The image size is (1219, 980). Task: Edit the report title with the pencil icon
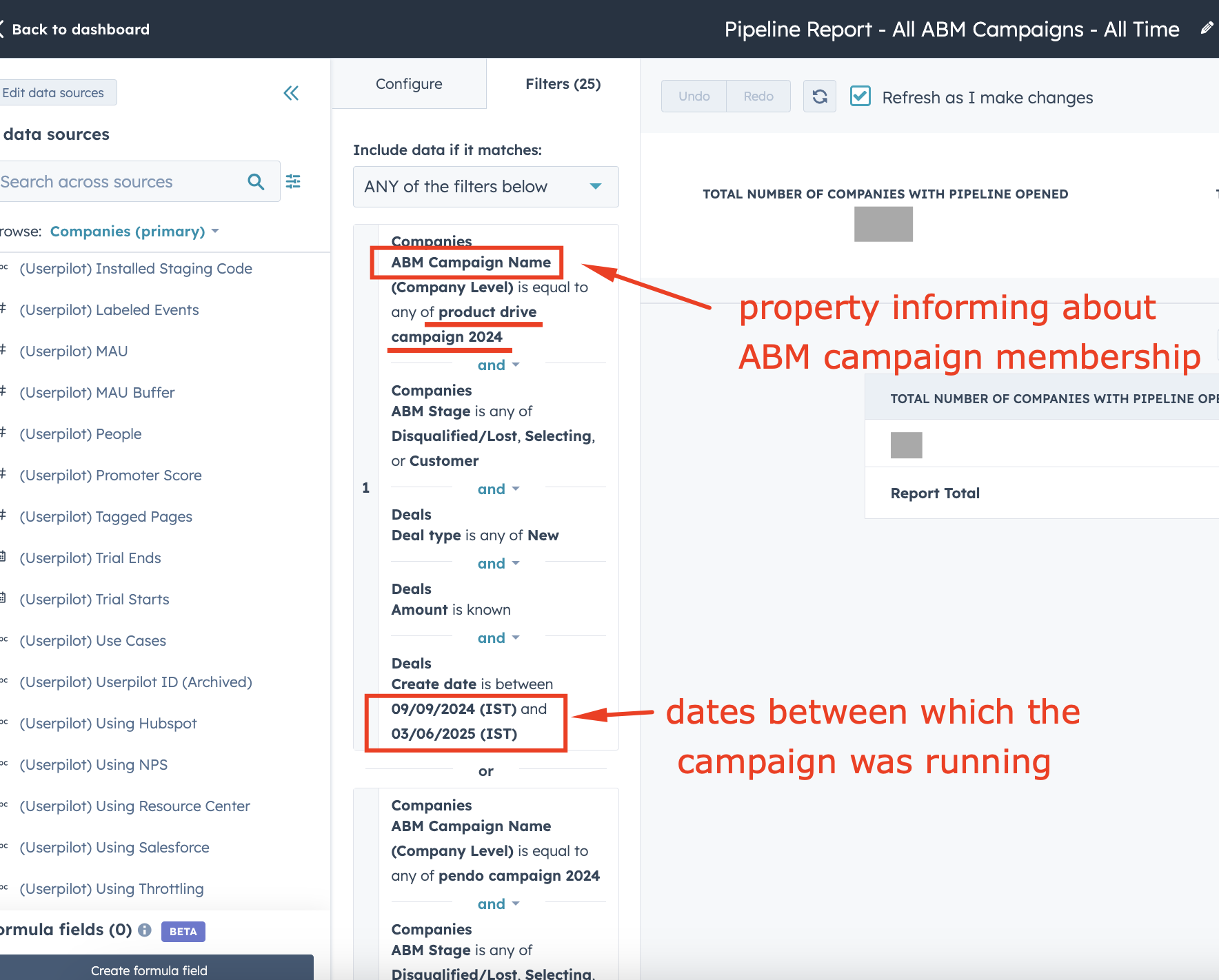[x=1207, y=28]
